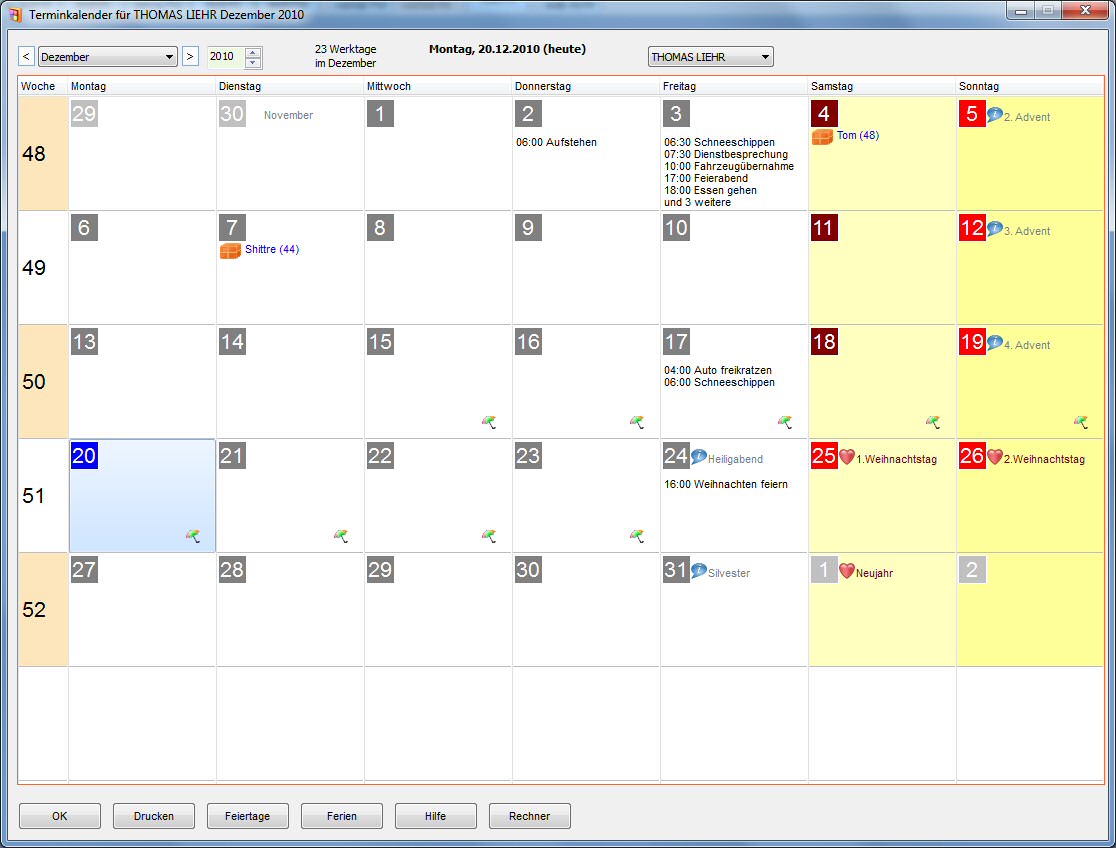The height and width of the screenshot is (848, 1116).
Task: Click the year spinner up arrow
Action: [252, 51]
